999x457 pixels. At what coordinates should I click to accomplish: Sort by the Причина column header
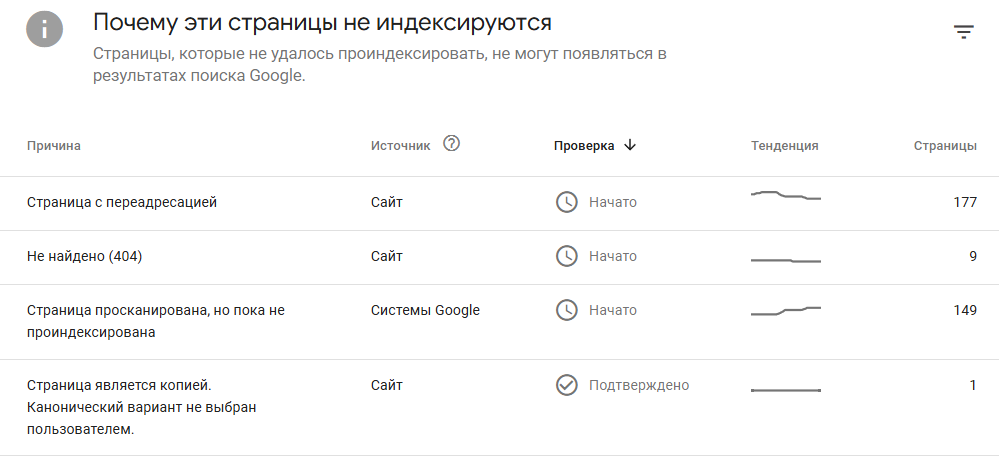(54, 146)
